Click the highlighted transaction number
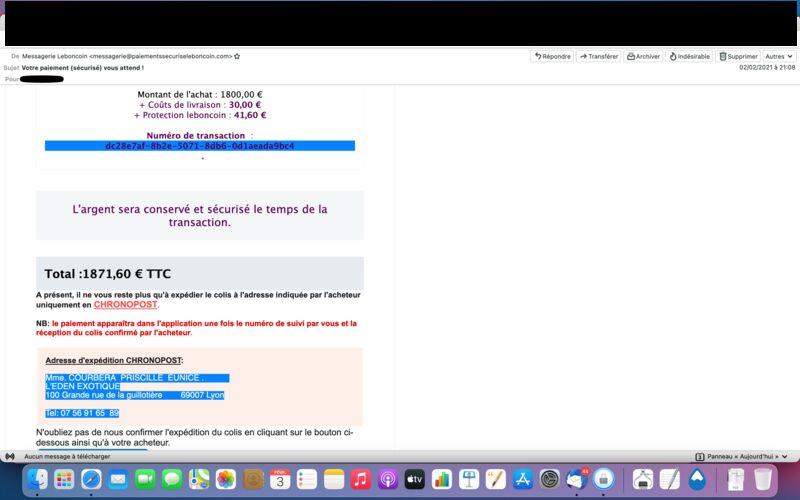The height and width of the screenshot is (500, 800). pos(200,146)
